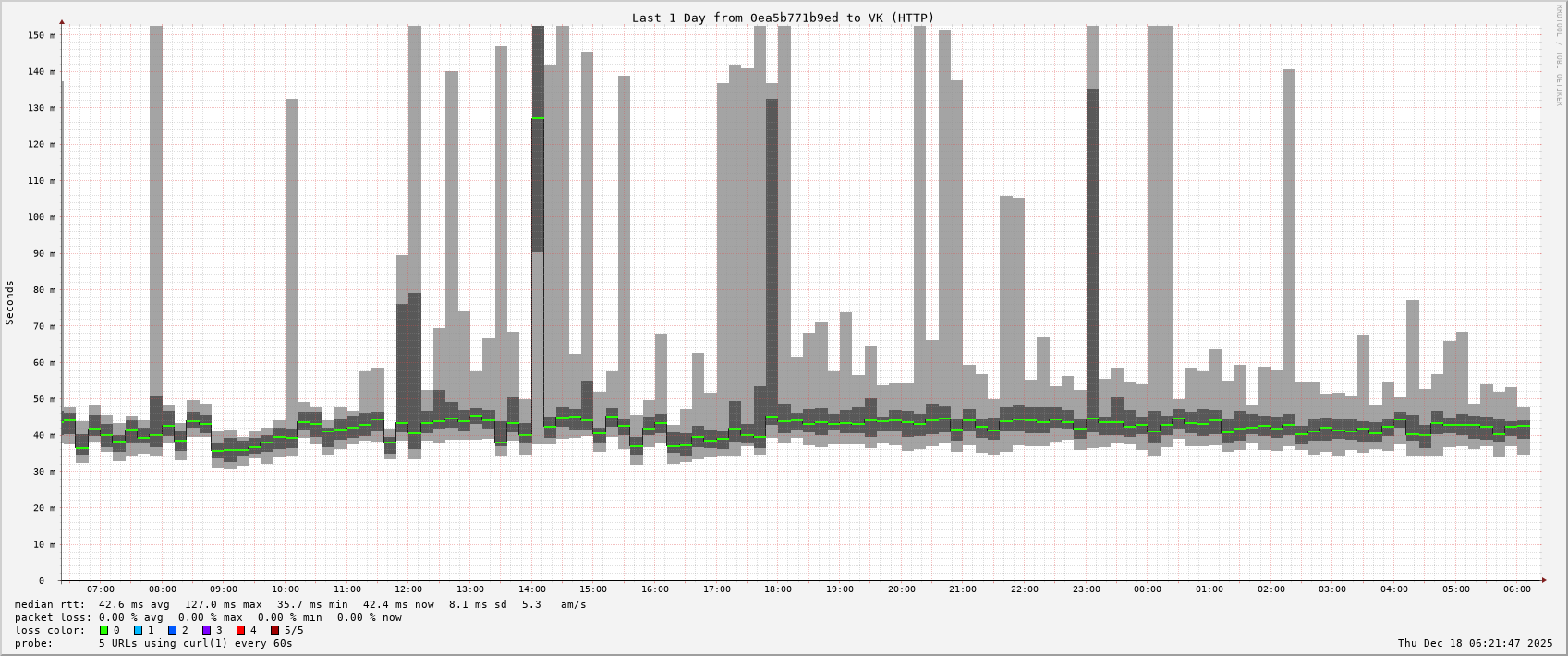Click the green loss color 0 swatch

click(x=104, y=631)
